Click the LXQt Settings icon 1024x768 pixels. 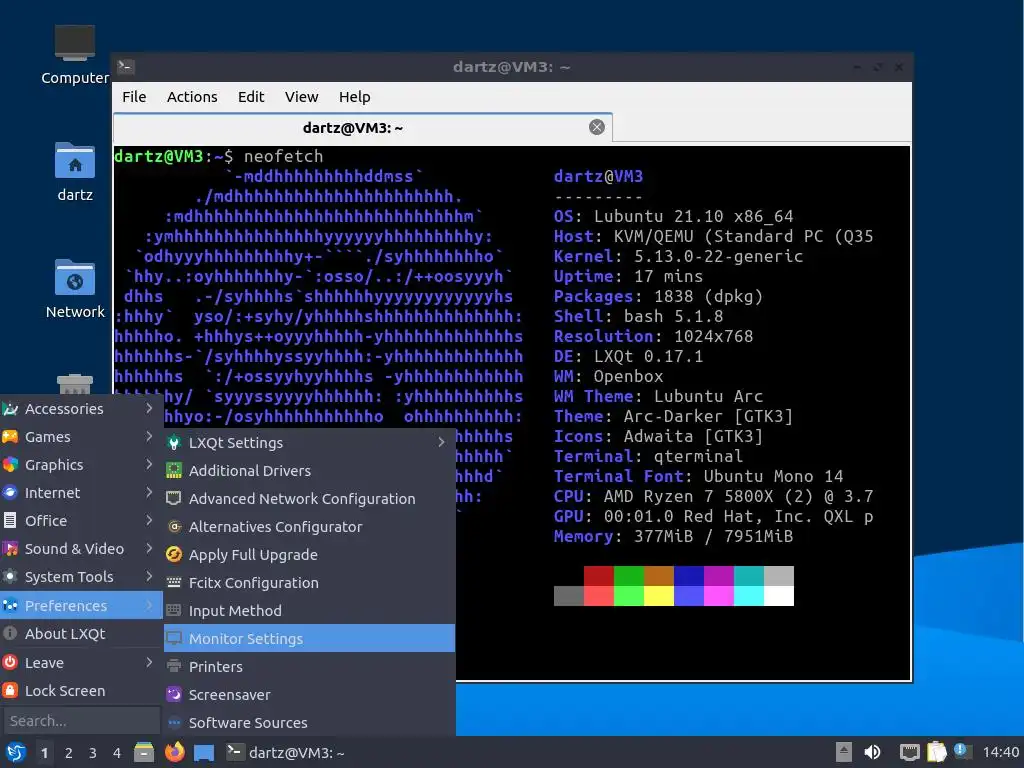click(174, 443)
